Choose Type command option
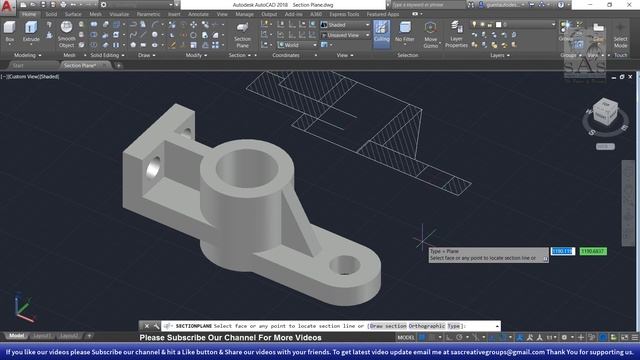Viewport: 640px width, 360px height. click(x=453, y=326)
